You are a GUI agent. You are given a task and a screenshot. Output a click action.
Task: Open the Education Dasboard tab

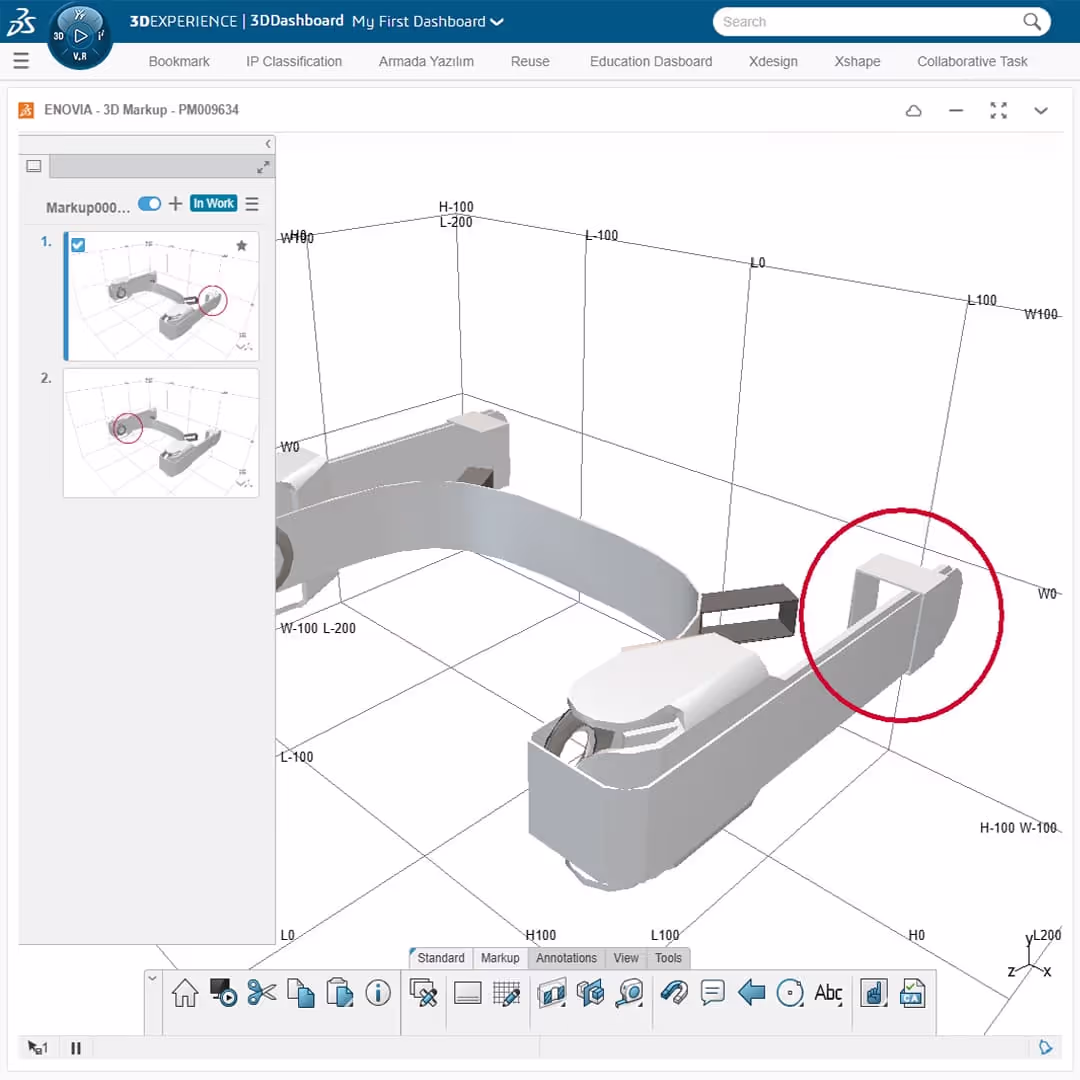[651, 61]
